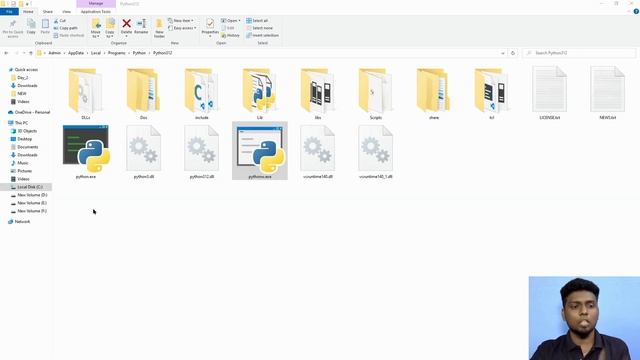
Task: Open the recent locations dropdown arrow
Action: tap(24, 53)
